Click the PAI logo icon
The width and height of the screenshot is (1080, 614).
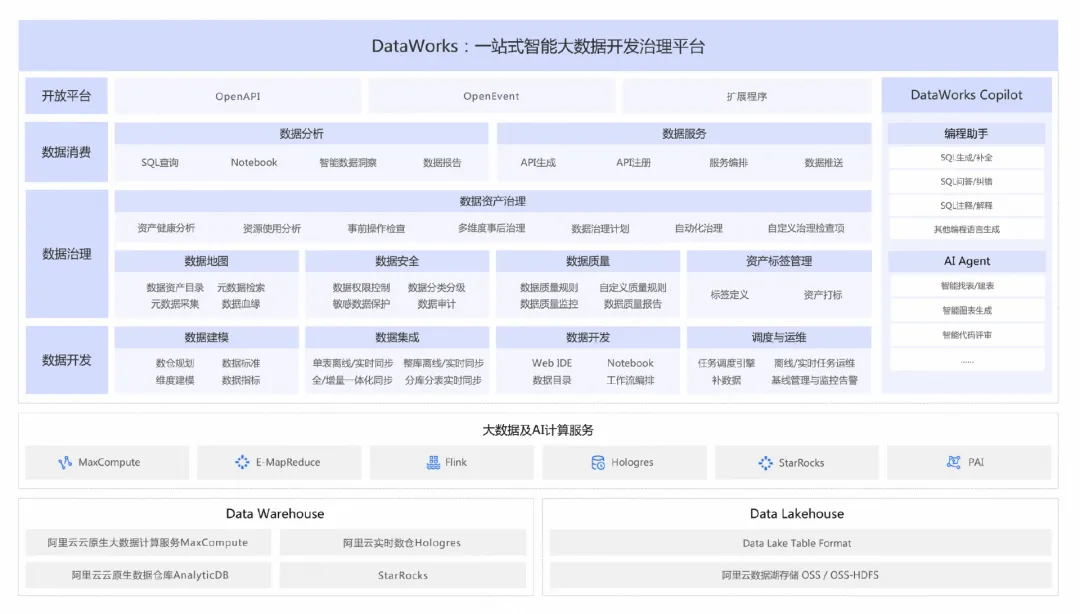(x=953, y=462)
